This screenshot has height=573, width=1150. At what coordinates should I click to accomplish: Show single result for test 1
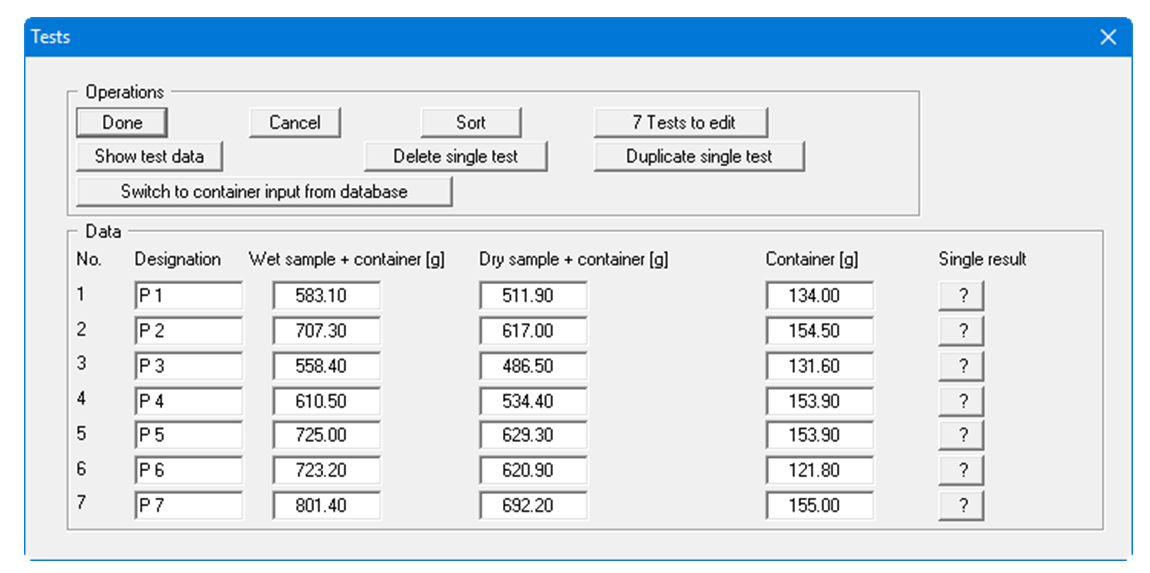(x=961, y=296)
